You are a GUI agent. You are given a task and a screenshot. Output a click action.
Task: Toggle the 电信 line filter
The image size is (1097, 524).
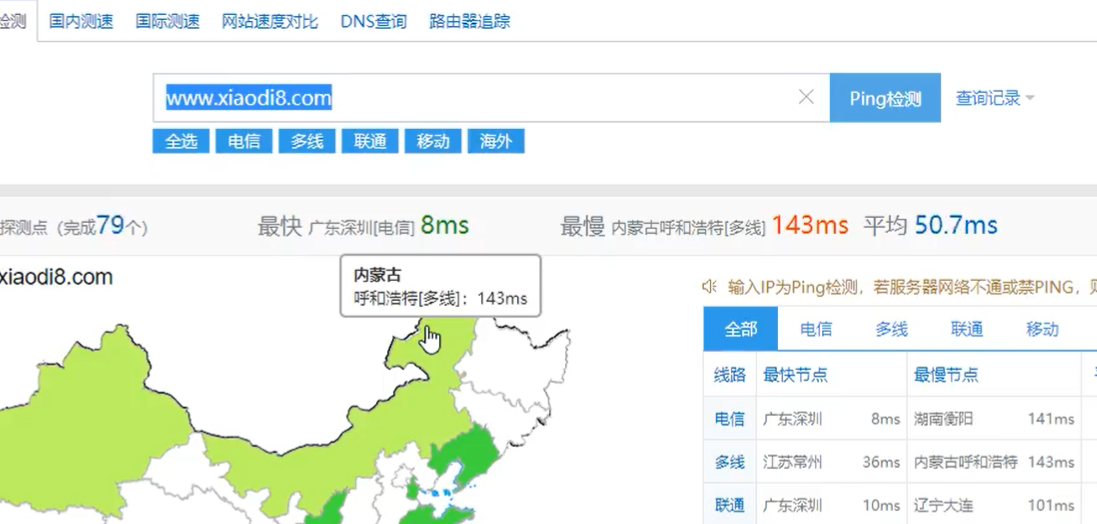(x=244, y=141)
